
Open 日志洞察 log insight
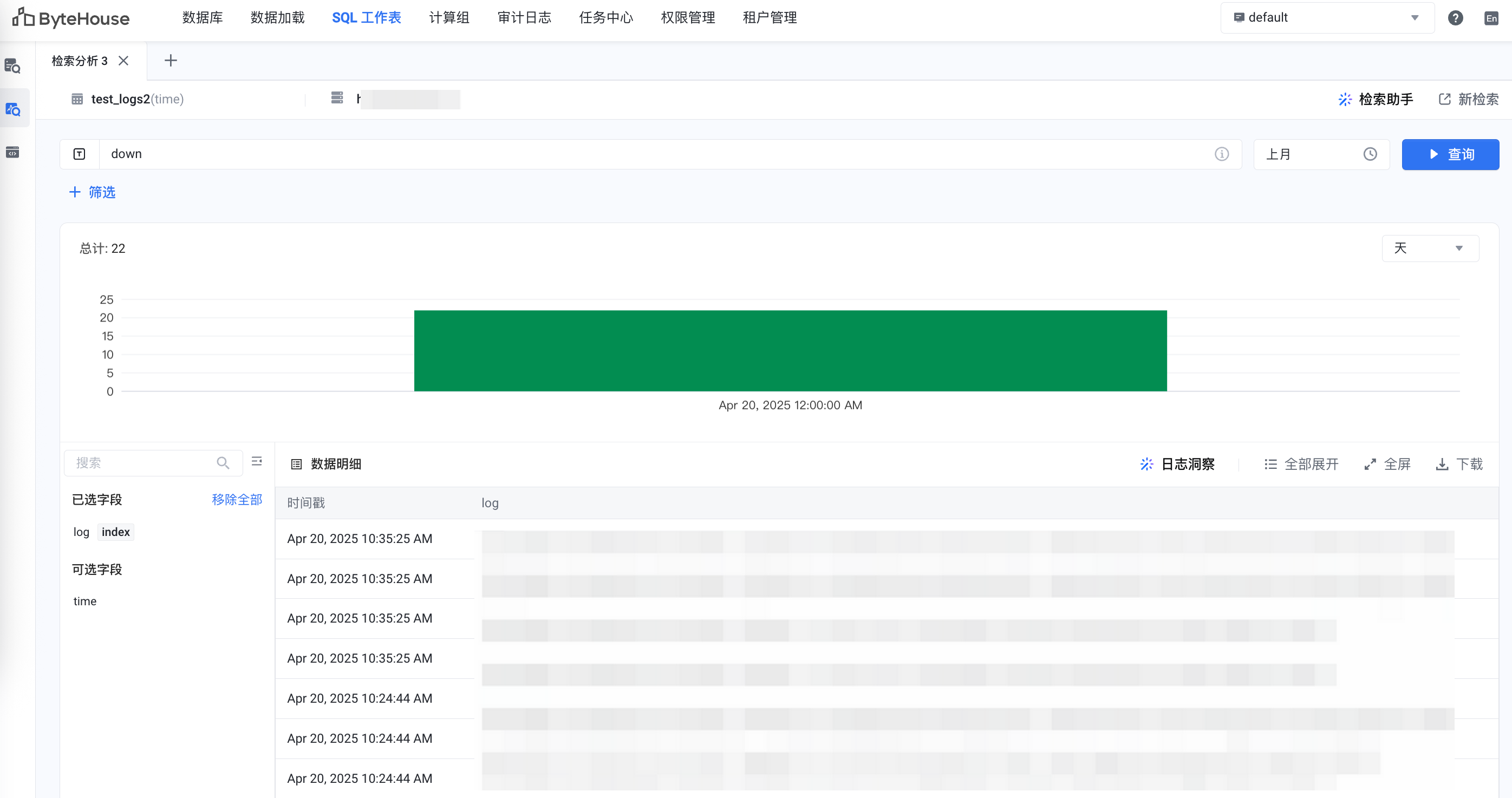click(x=1177, y=464)
